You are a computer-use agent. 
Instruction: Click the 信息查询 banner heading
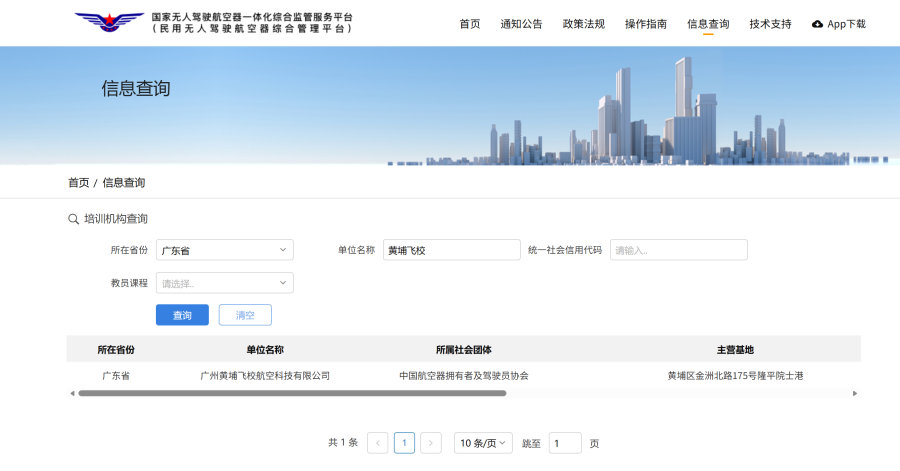136,88
